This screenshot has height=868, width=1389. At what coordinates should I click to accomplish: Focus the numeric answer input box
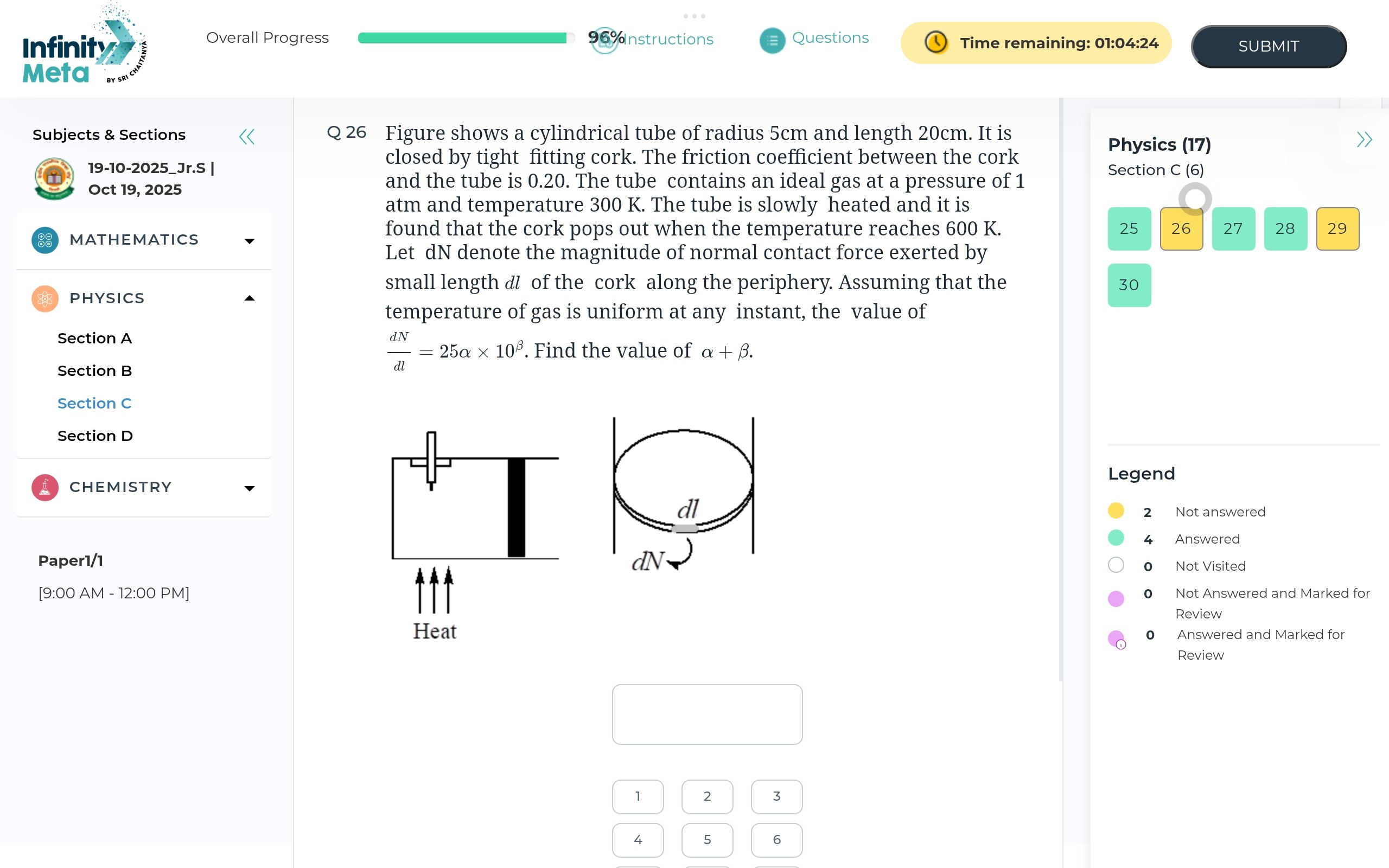[x=706, y=714]
